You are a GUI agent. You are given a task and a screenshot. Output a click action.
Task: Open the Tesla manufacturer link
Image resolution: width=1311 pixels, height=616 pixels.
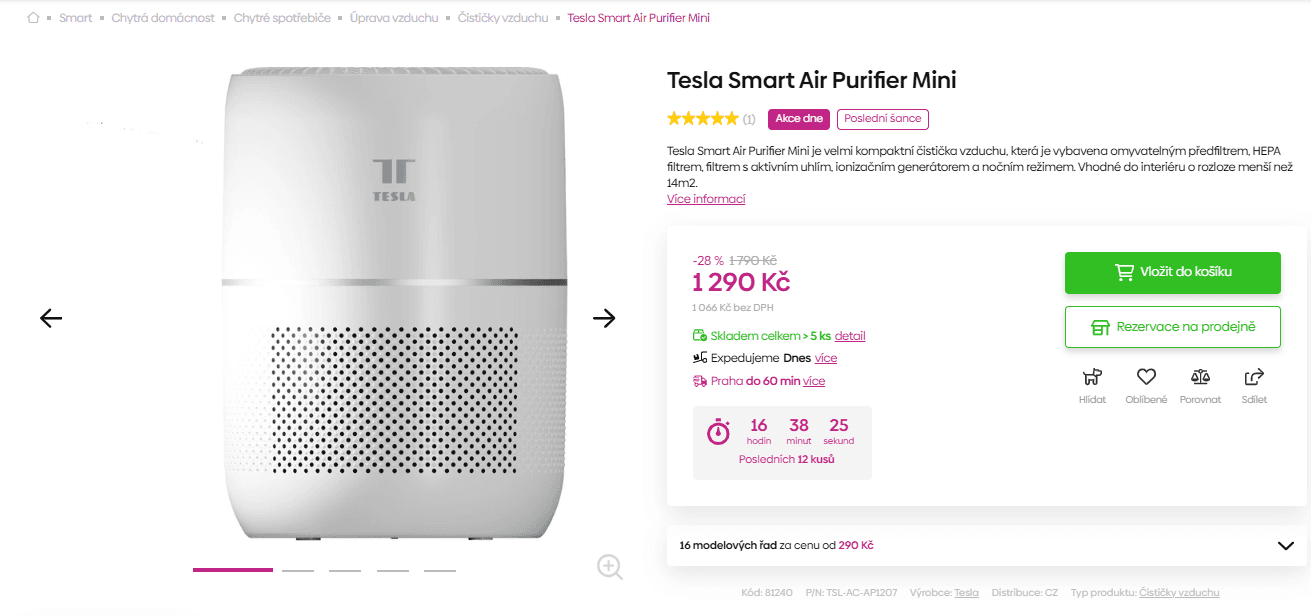[966, 593]
